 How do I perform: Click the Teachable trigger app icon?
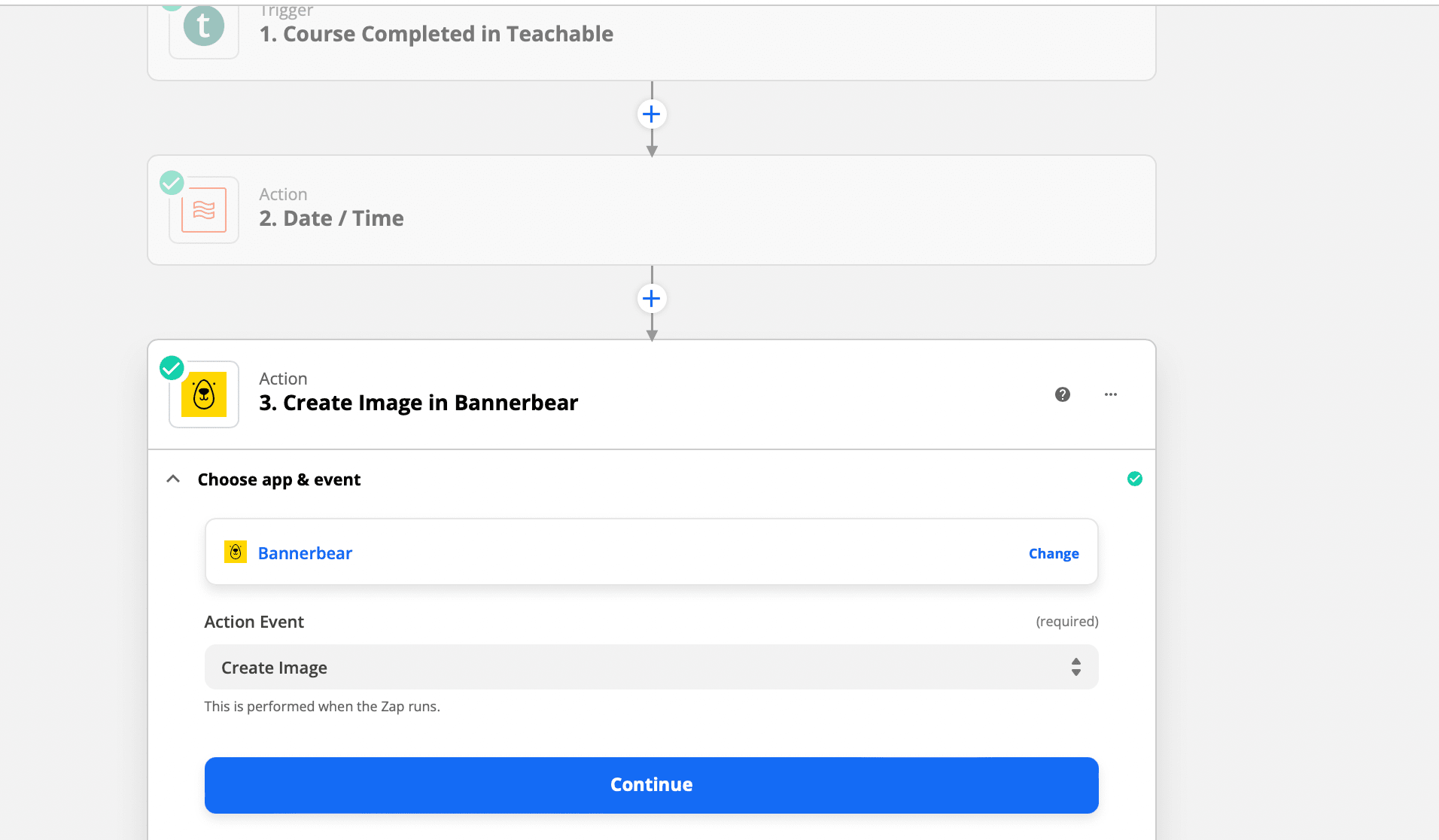(204, 27)
